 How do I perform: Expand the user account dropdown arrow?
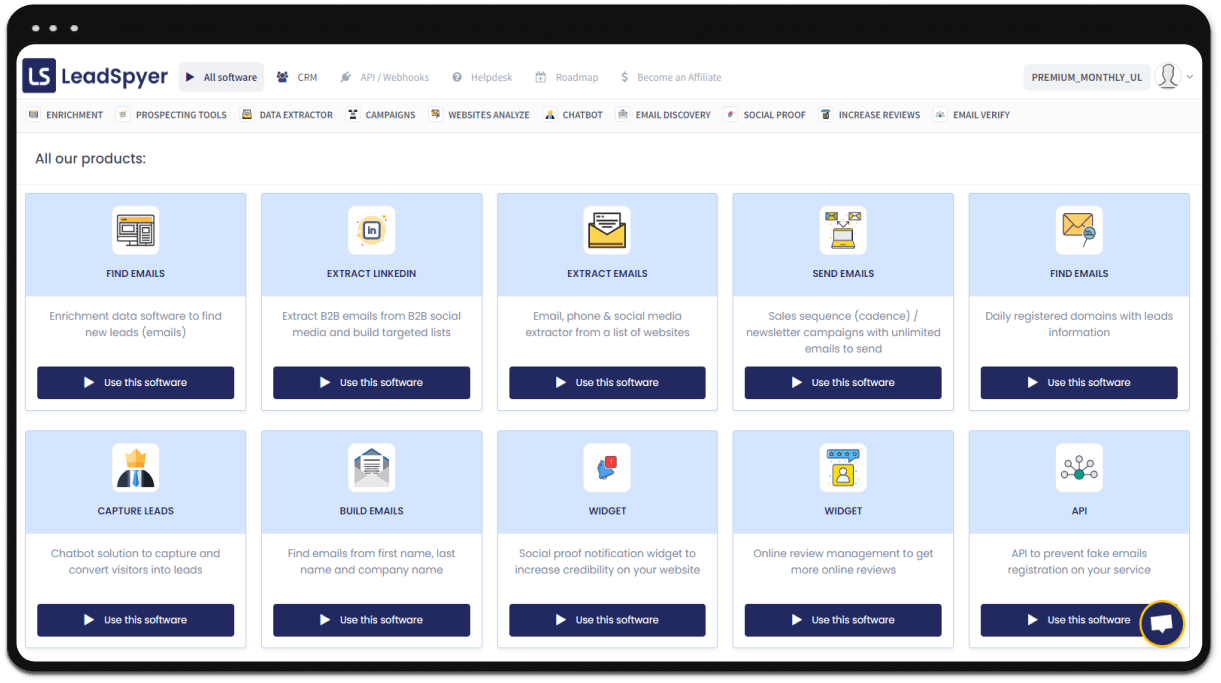1190,77
